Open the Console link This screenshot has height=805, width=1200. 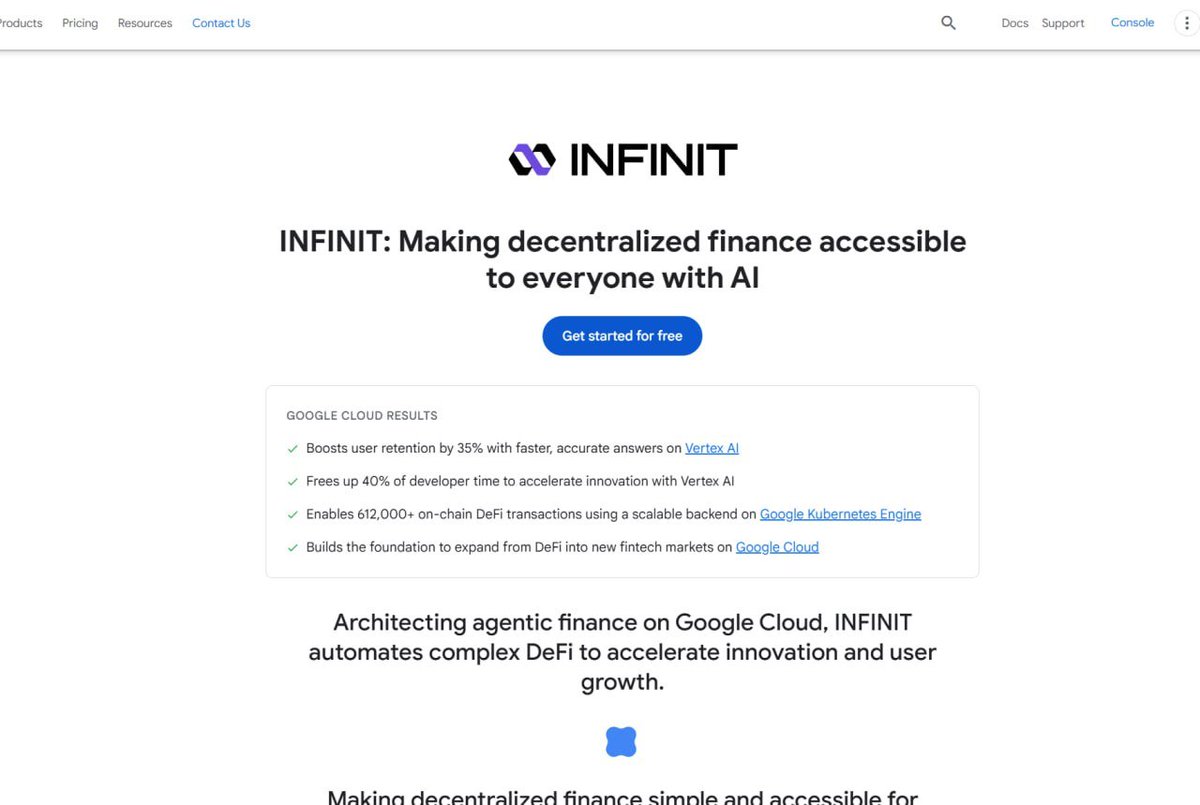tap(1132, 23)
